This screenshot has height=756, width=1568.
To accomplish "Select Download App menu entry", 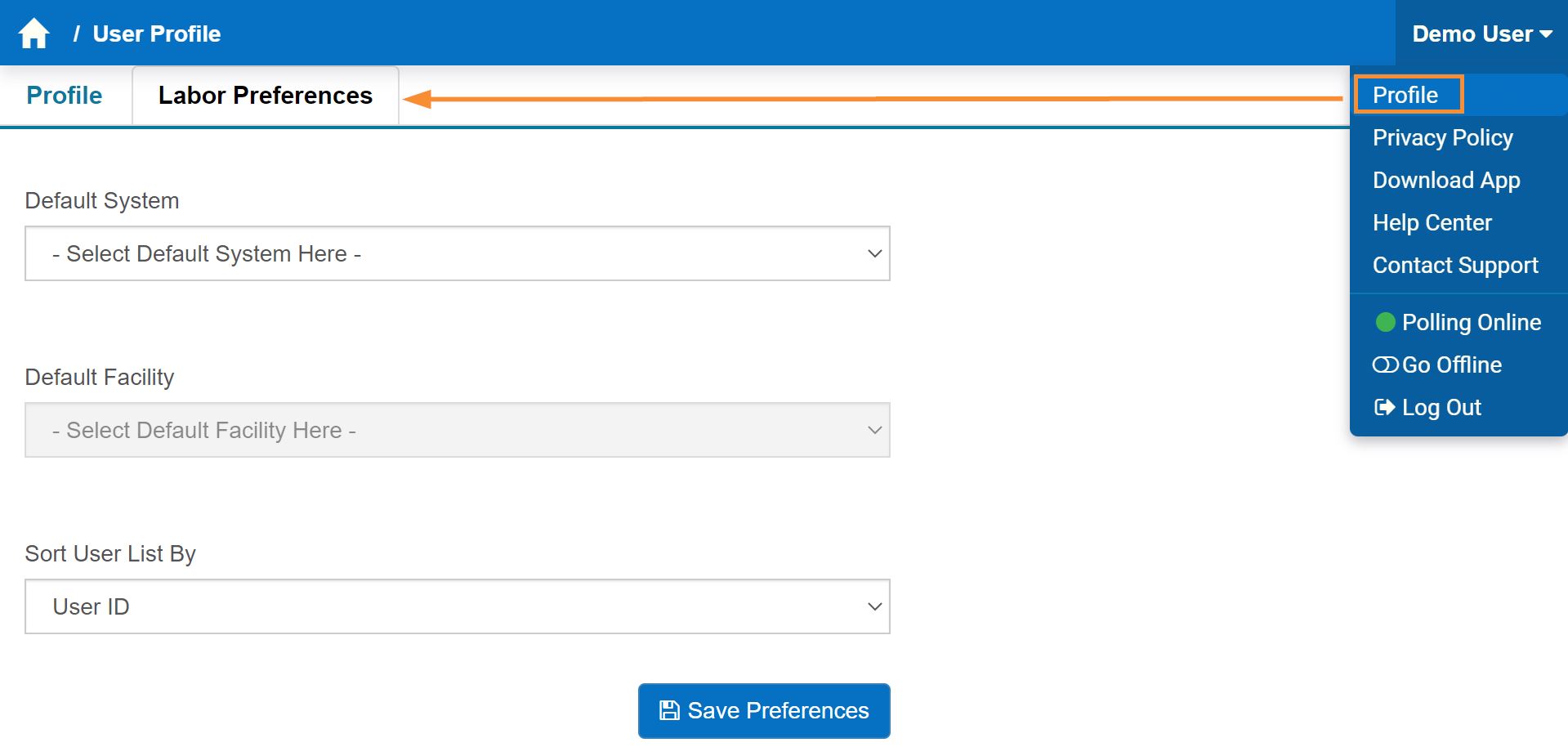I will [1446, 181].
